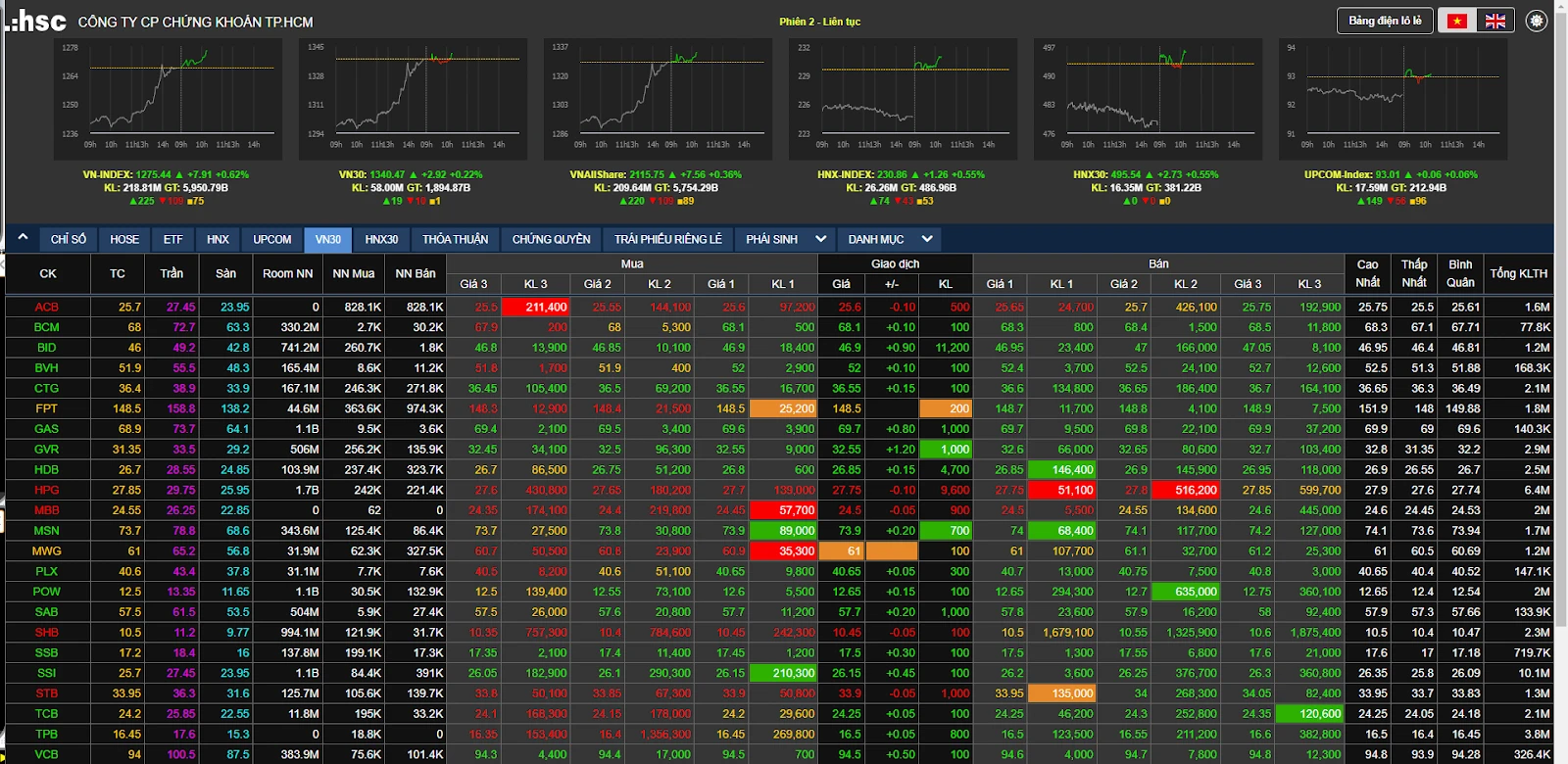Select the SHB stock symbol
The height and width of the screenshot is (764, 1568).
pyautogui.click(x=47, y=632)
